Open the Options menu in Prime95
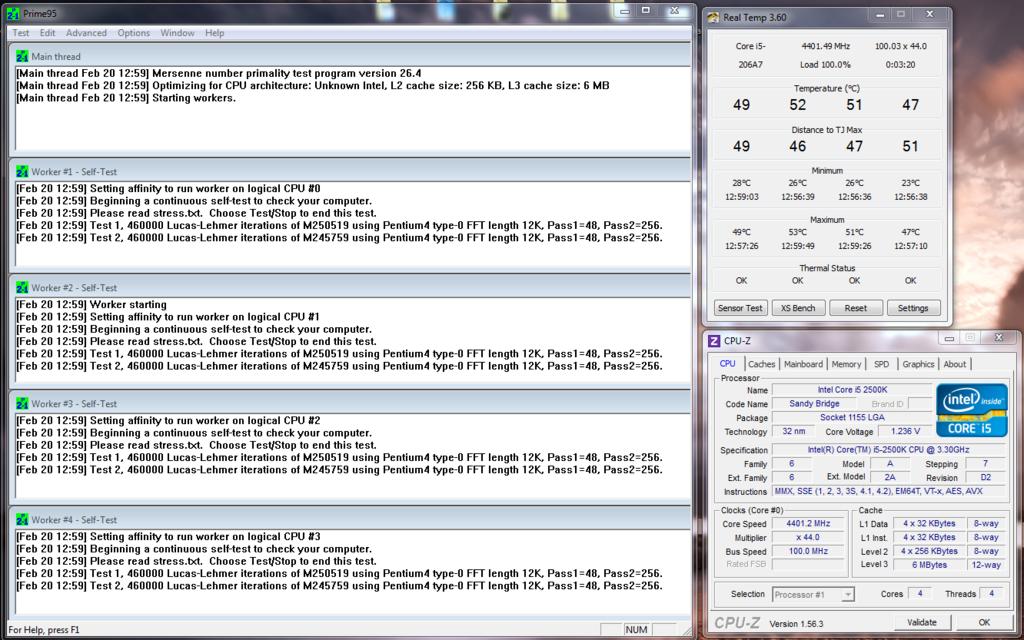 [x=134, y=33]
